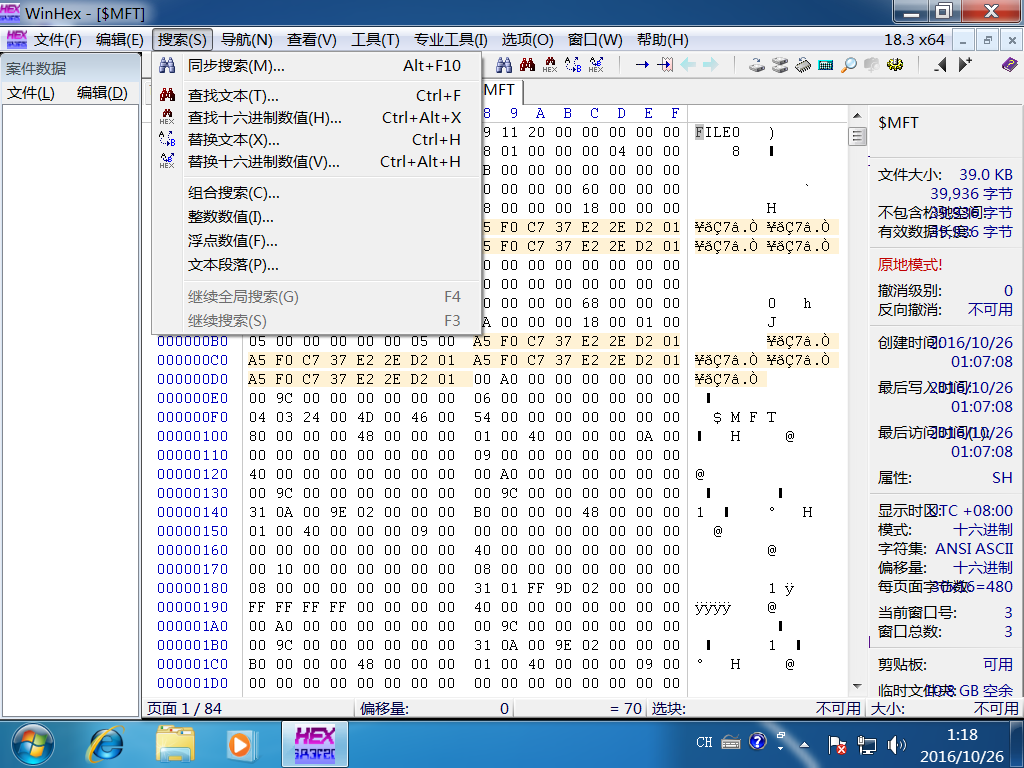
Task: Click hex view scrollbar up arrow
Action: pyautogui.click(x=857, y=115)
